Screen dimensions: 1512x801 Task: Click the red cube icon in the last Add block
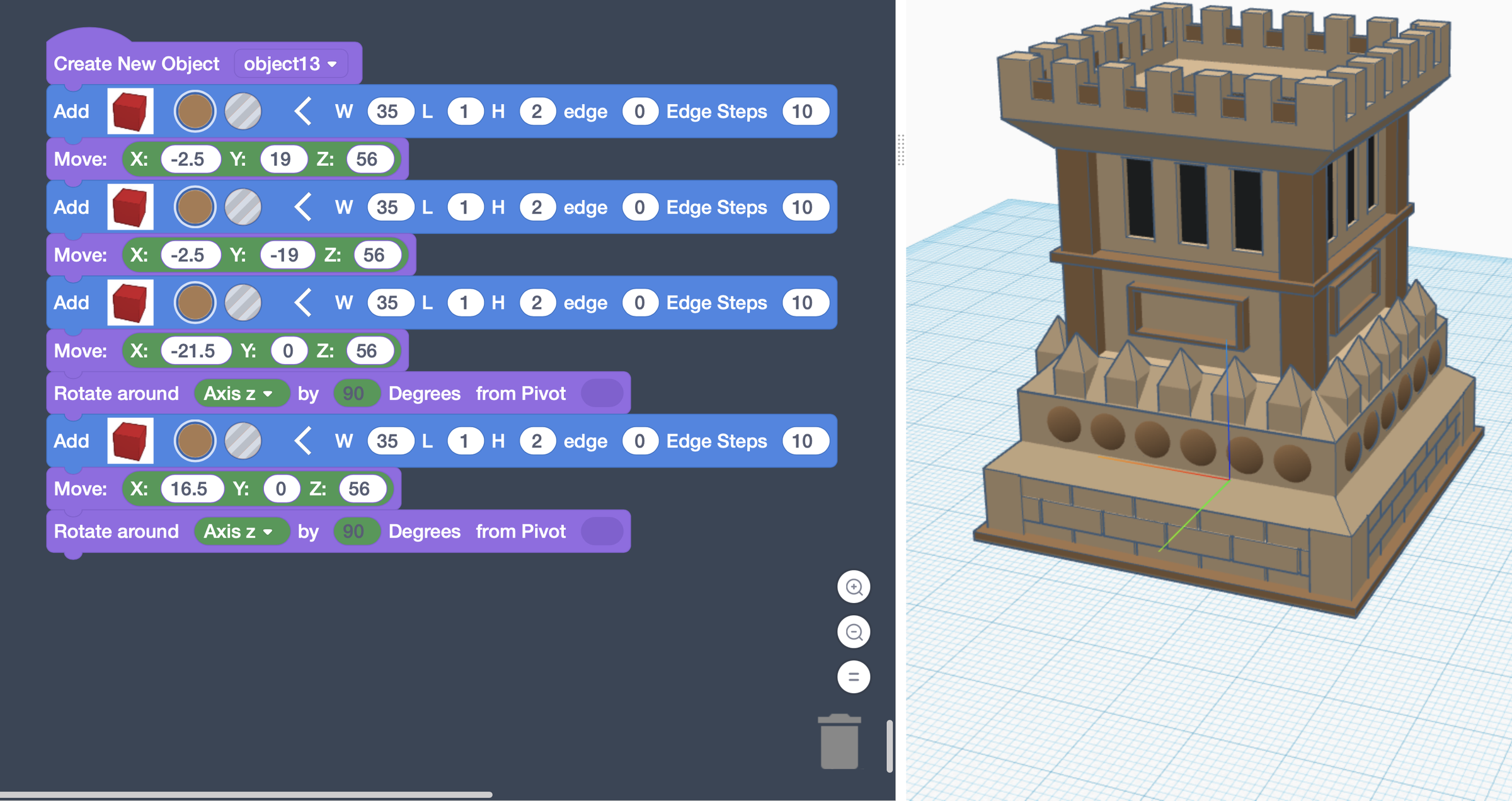(130, 441)
